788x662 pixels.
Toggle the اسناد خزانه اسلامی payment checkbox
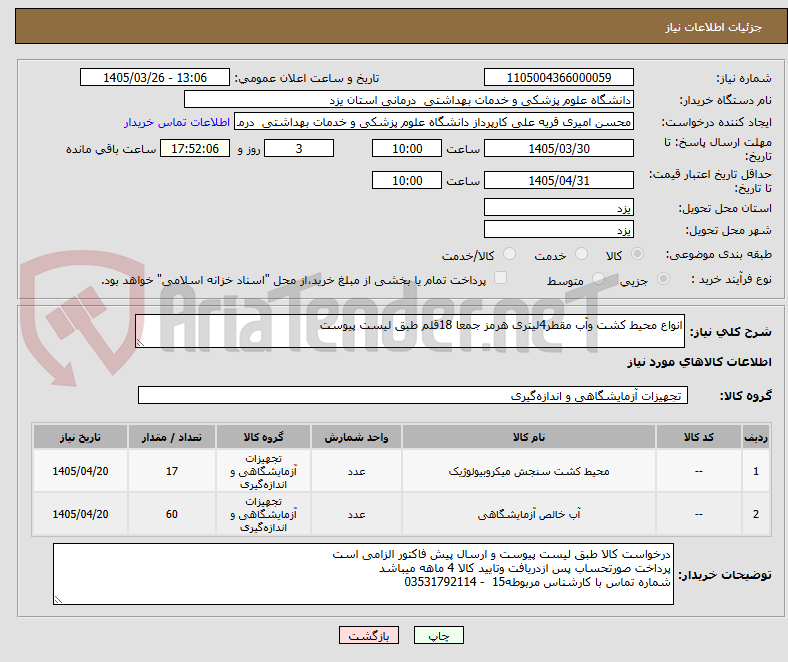500,278
